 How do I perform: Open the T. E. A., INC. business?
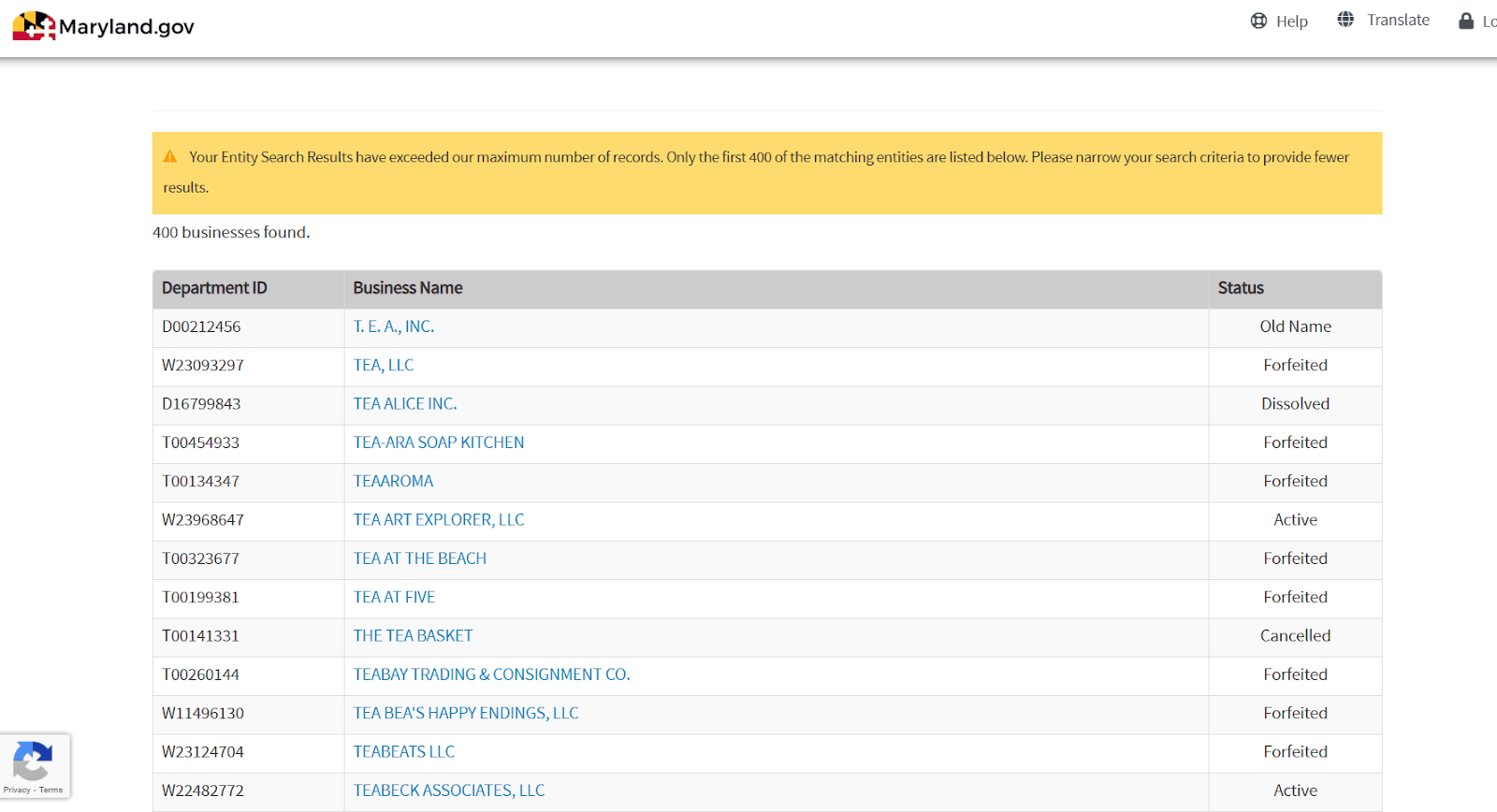click(x=394, y=326)
